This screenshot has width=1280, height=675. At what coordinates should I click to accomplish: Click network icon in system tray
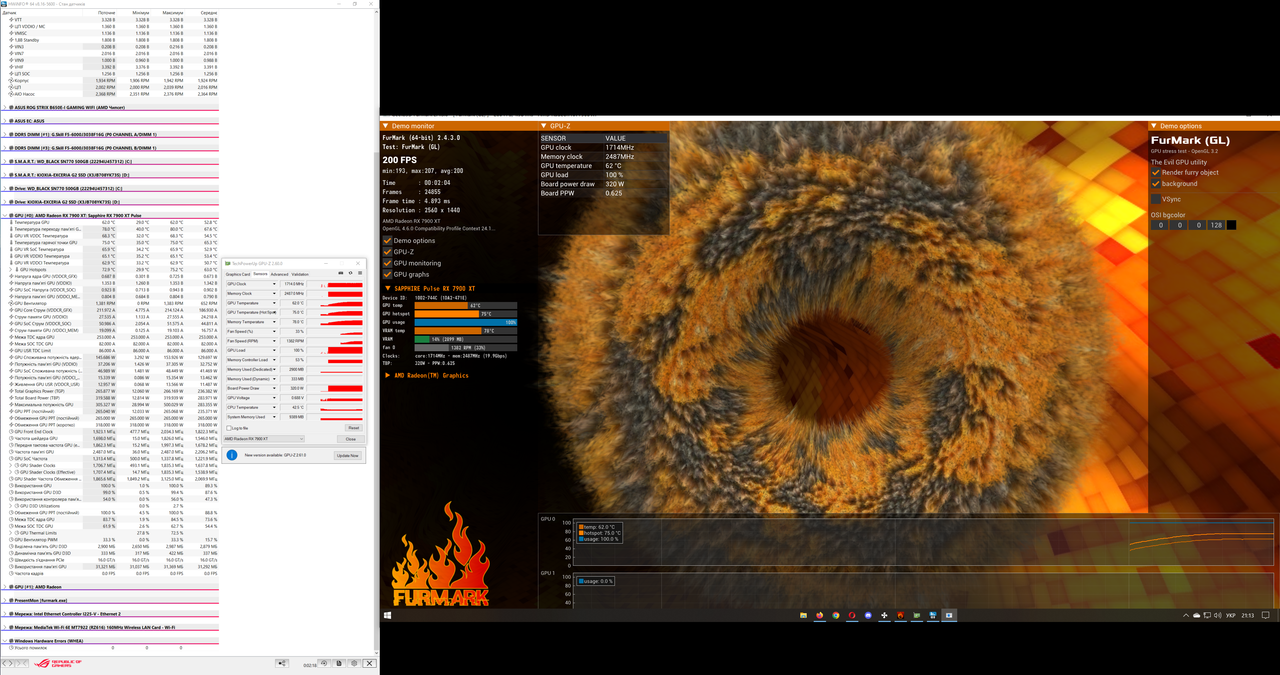[x=1207, y=615]
